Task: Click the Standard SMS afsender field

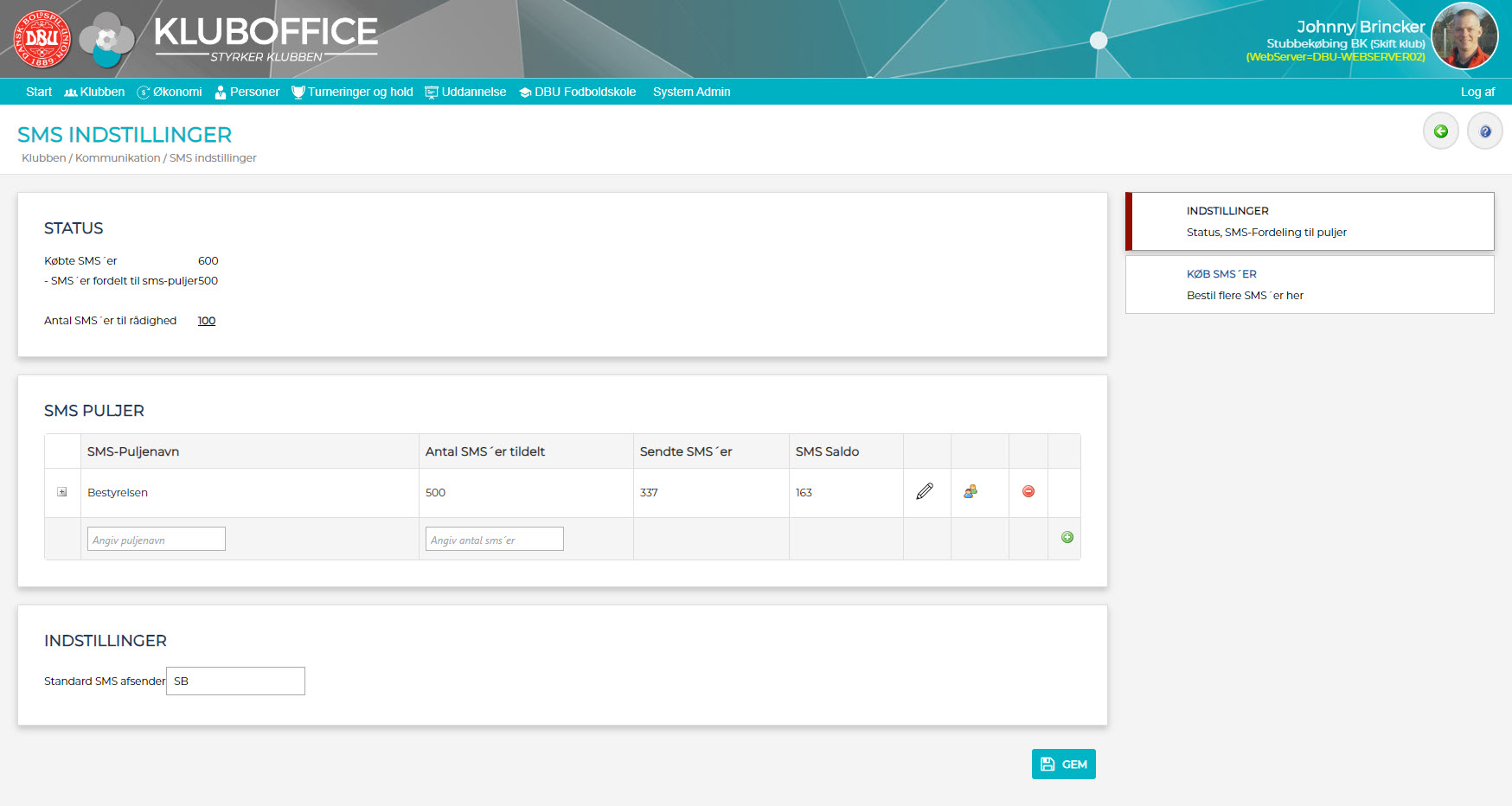Action: click(x=235, y=681)
